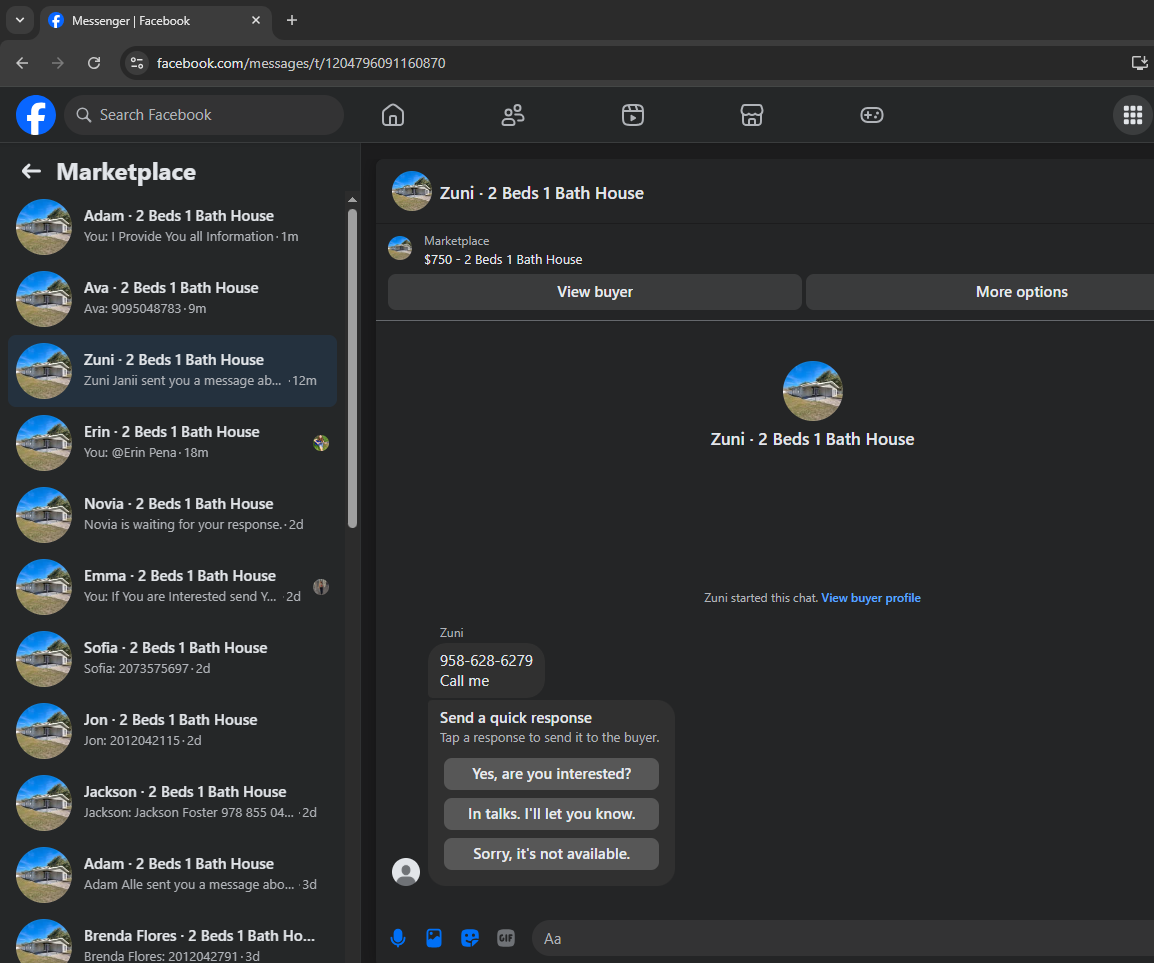Open the Emma conversation
1154x963 pixels.
[172, 587]
